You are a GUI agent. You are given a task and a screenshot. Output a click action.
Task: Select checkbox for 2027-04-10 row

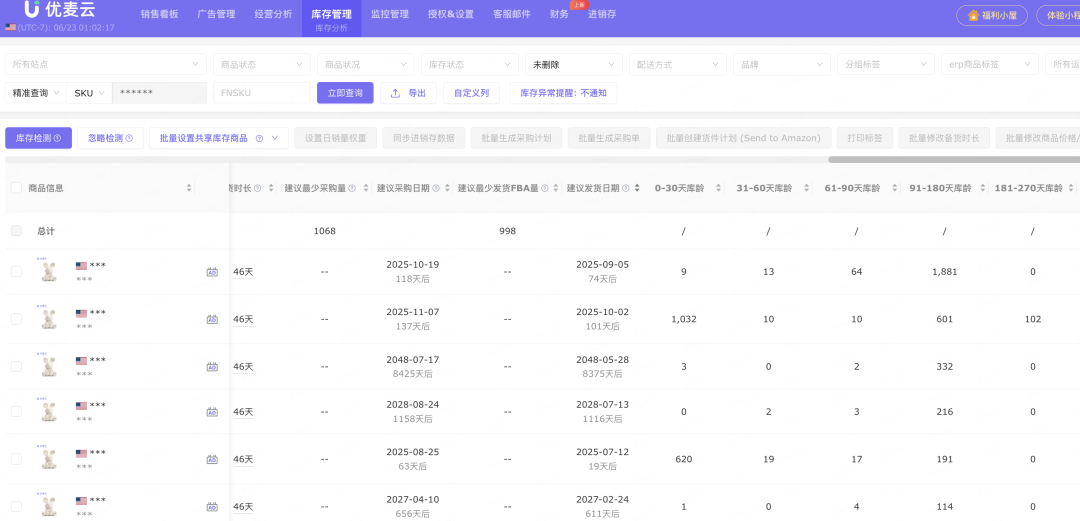[x=17, y=507]
